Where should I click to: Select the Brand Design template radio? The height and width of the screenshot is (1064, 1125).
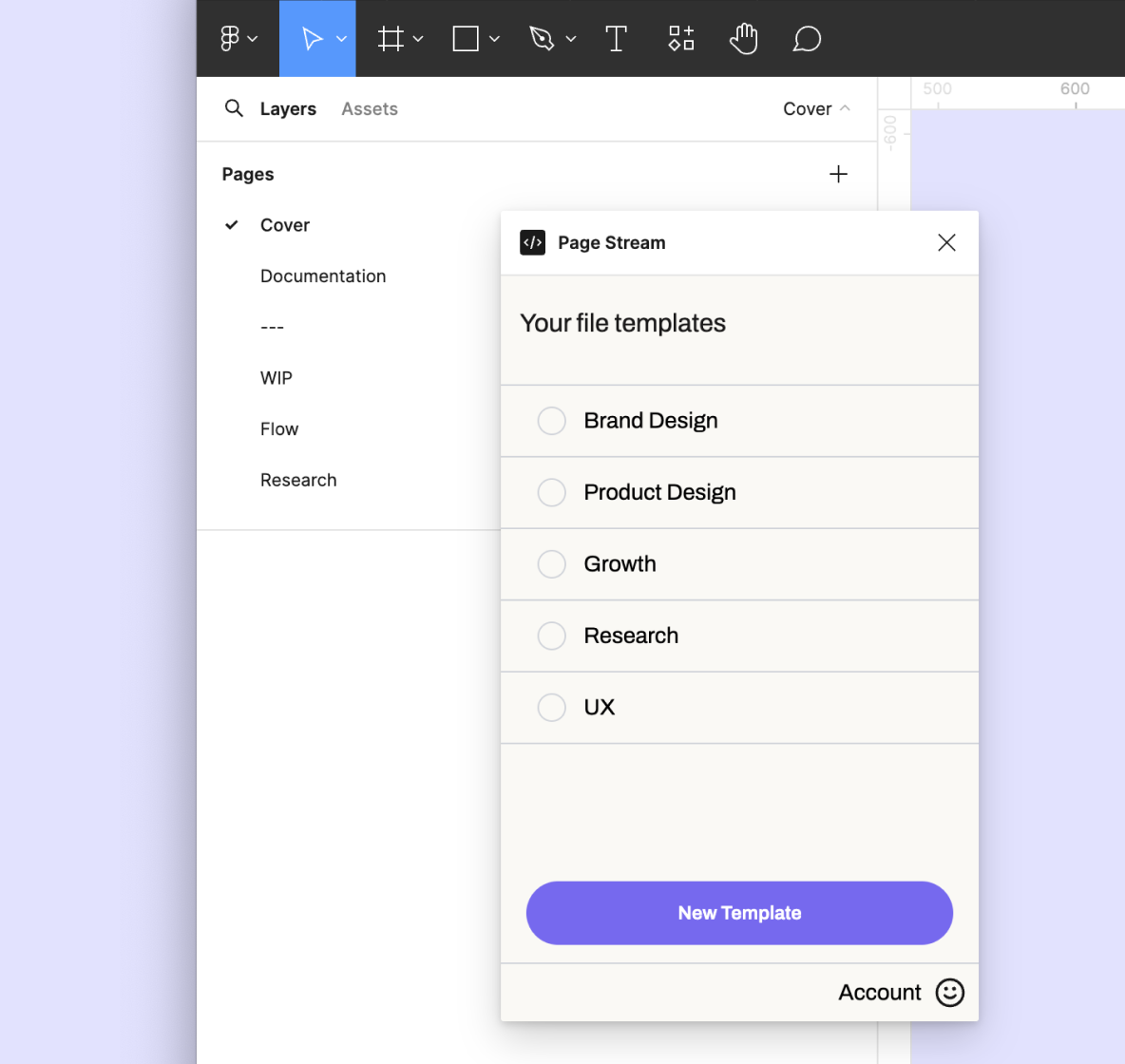(552, 421)
